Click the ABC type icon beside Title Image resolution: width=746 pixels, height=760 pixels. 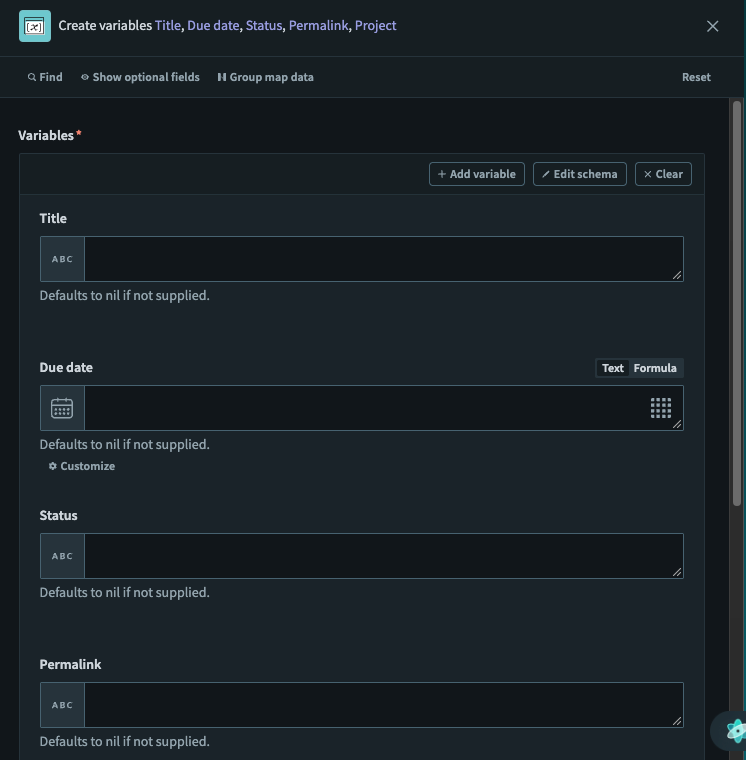62,259
